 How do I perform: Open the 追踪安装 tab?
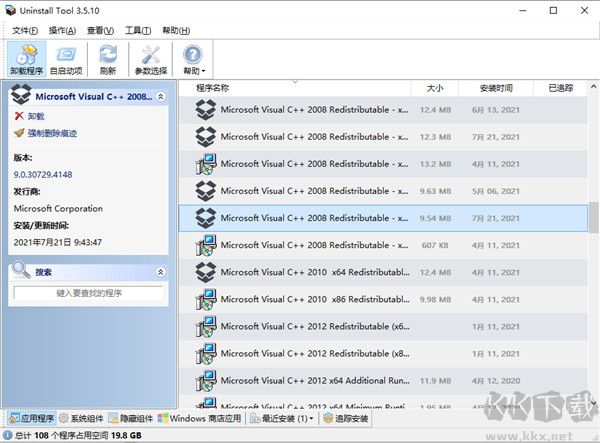[x=345, y=418]
